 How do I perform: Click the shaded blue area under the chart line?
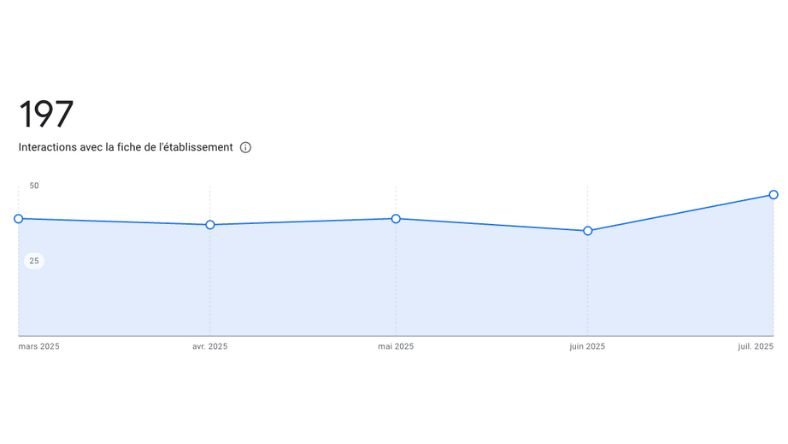tap(300, 285)
